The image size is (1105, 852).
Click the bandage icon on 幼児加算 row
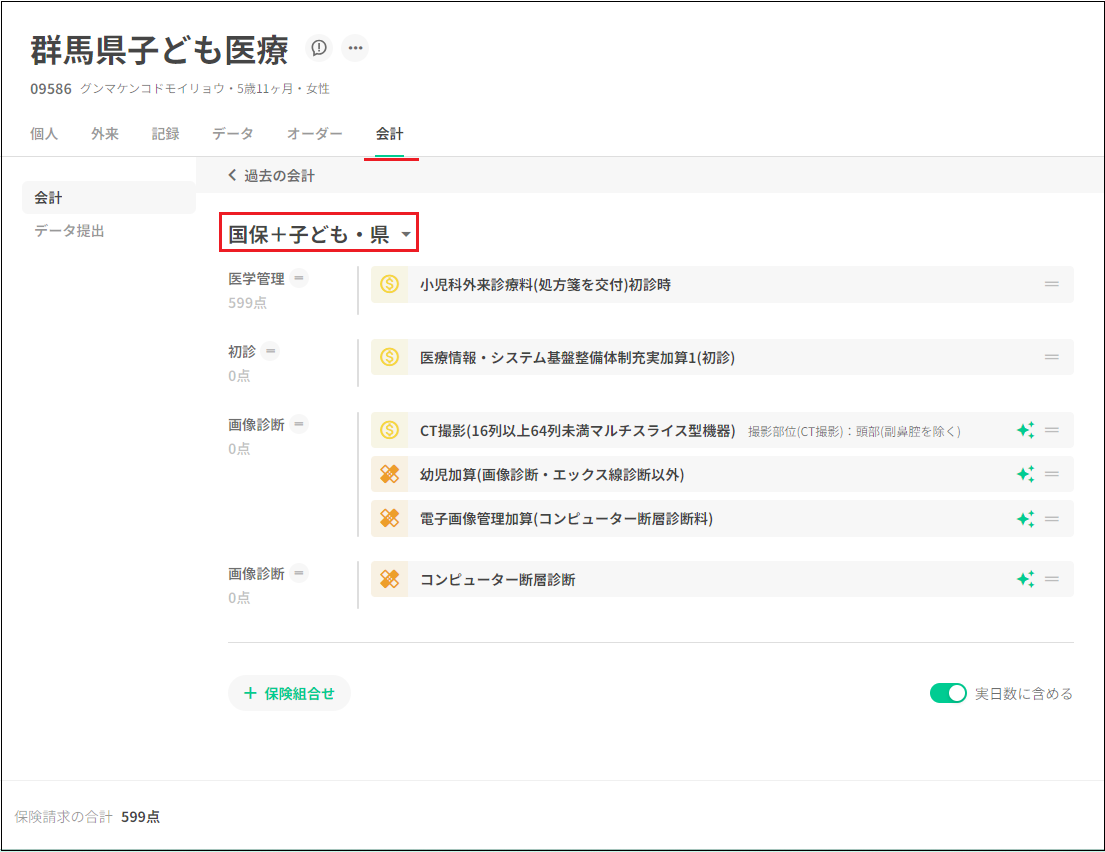390,474
